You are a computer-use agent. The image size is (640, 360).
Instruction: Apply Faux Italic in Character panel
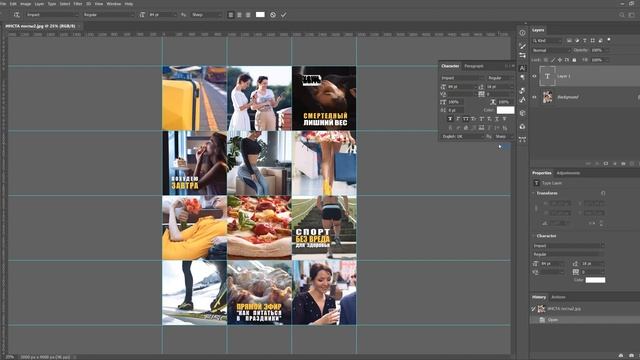(x=458, y=119)
